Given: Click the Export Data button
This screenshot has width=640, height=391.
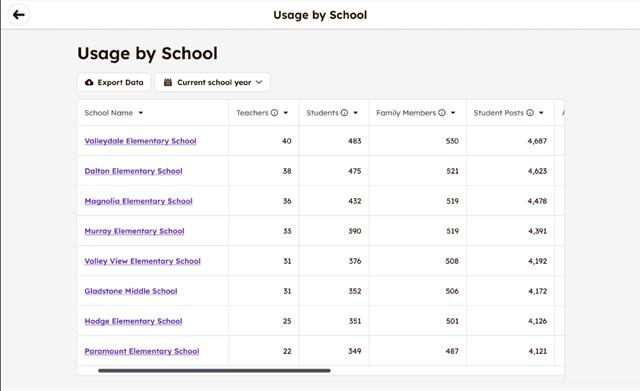Looking at the screenshot, I should point(114,82).
